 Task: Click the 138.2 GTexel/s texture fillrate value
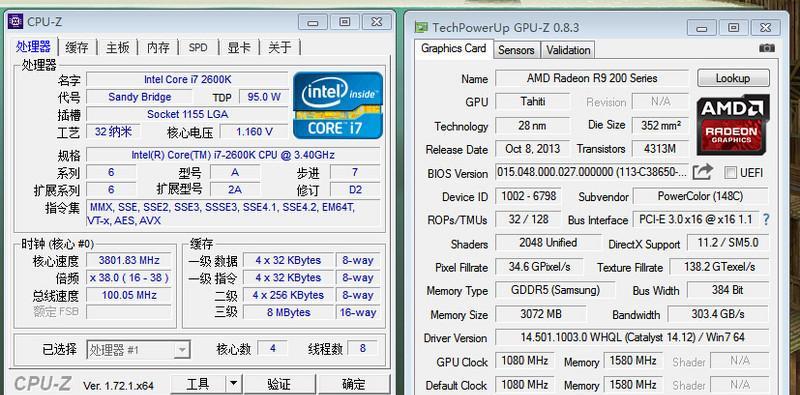[x=719, y=266]
